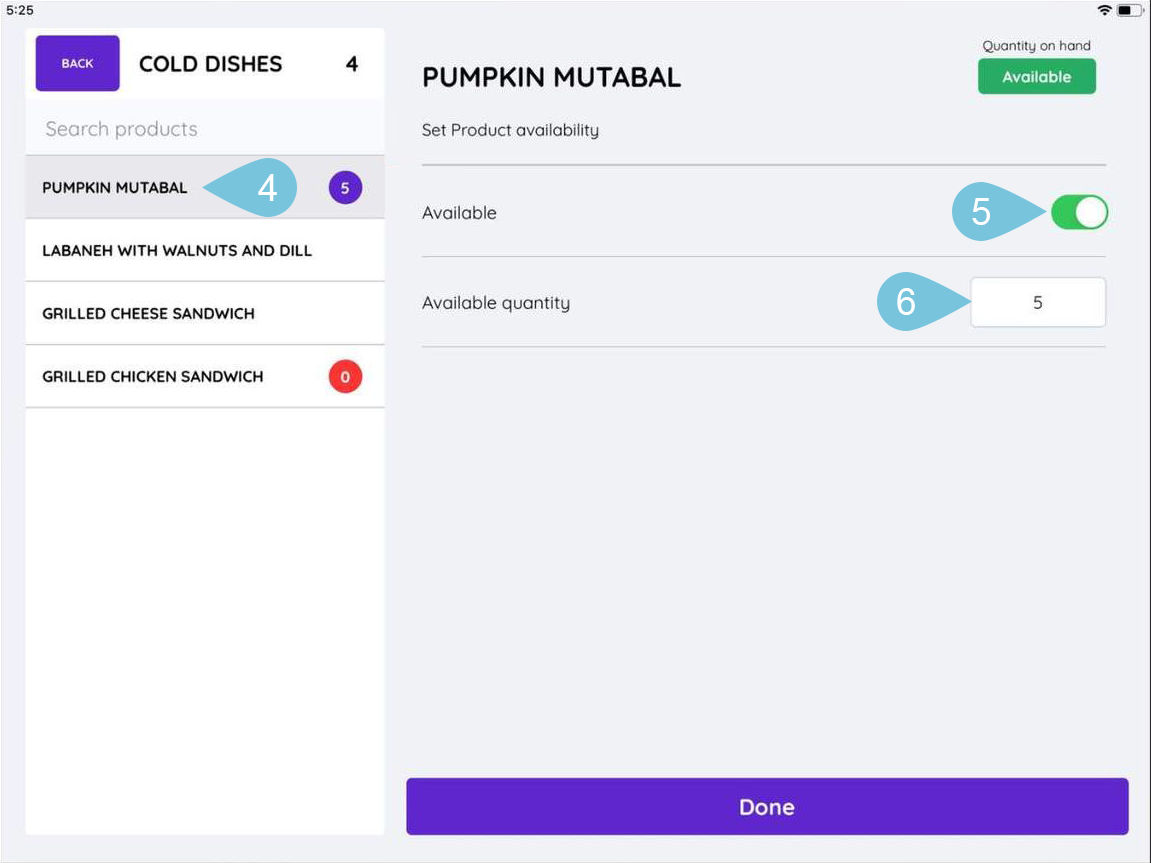The image size is (1151, 863).
Task: Click purple quantity badge showing 5
Action: click(x=345, y=188)
